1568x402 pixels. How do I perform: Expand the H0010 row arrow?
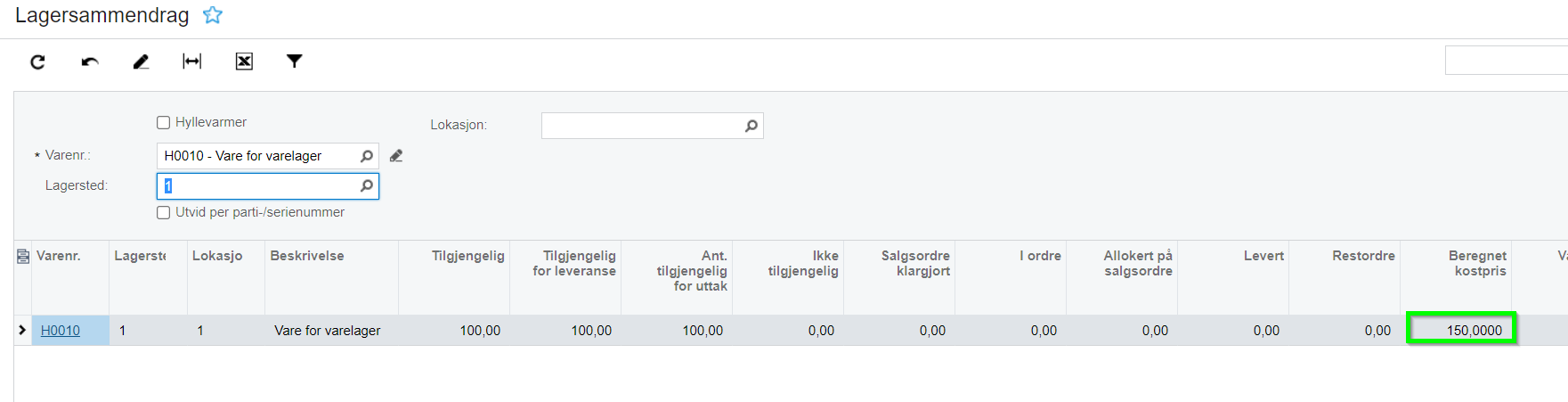[x=22, y=330]
